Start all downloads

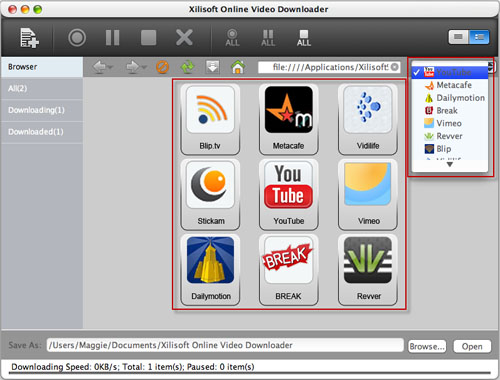[232, 38]
